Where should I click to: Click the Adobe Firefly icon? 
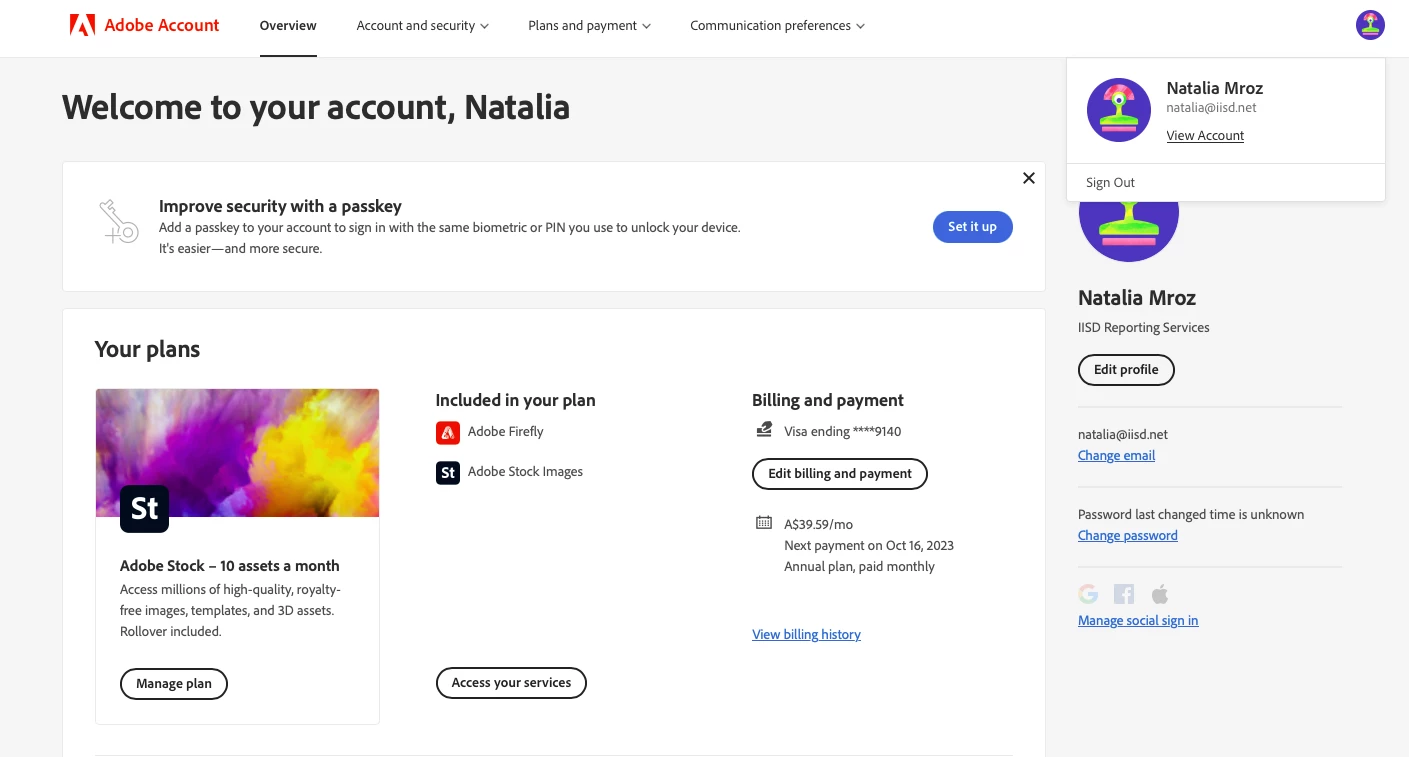click(447, 432)
